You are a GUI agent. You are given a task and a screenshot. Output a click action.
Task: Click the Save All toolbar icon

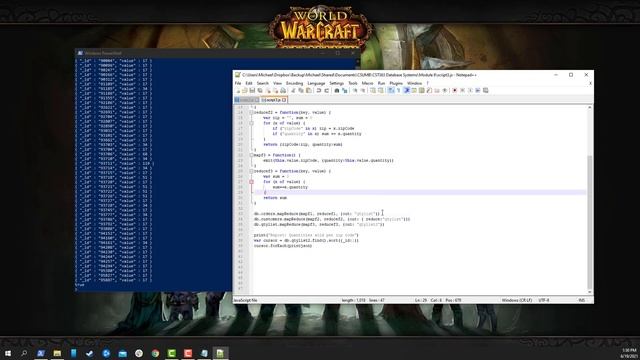[x=259, y=90]
